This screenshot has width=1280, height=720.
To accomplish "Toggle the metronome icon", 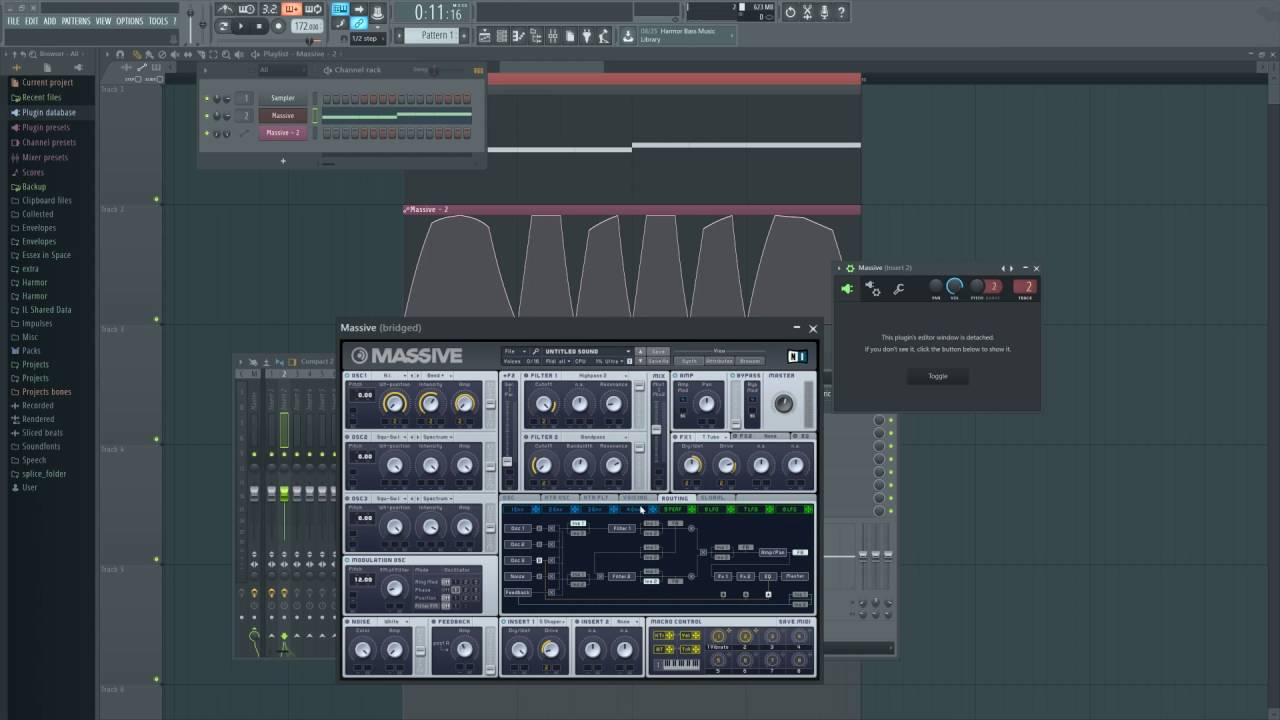I will click(226, 10).
